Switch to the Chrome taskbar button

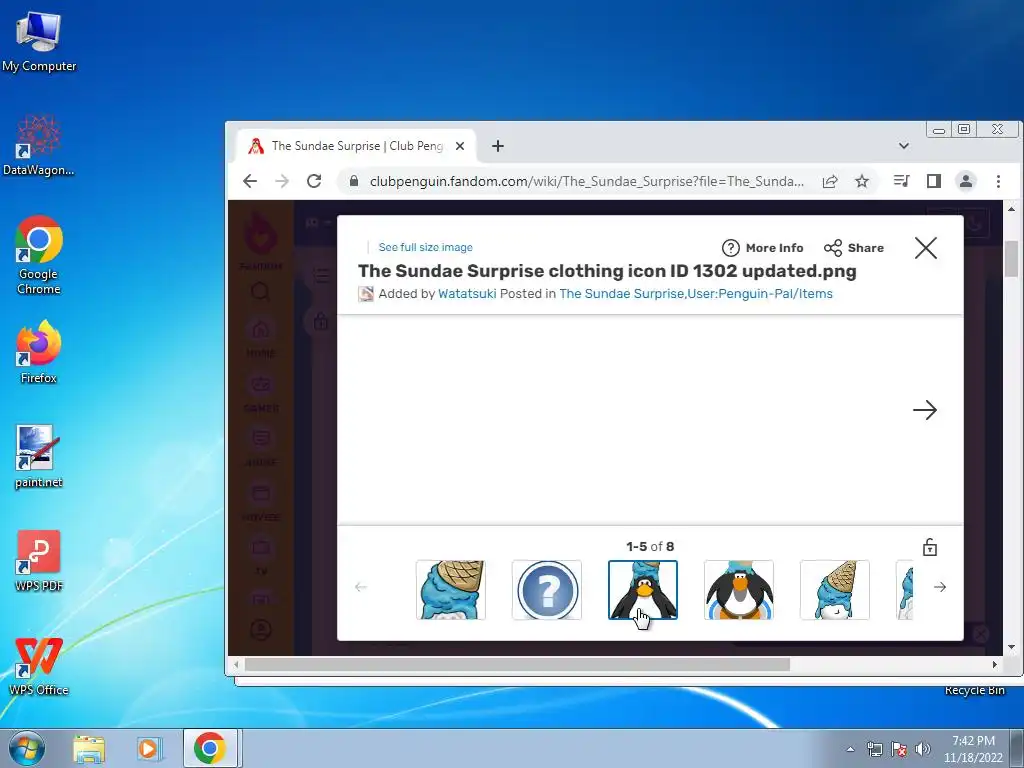pyautogui.click(x=210, y=748)
